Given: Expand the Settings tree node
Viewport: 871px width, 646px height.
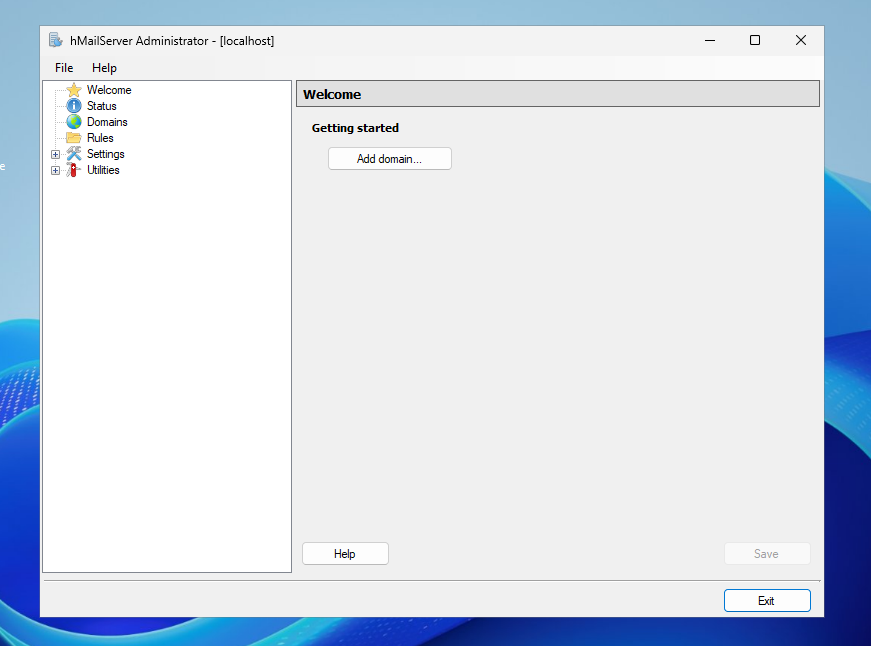Looking at the screenshot, I should click(56, 154).
